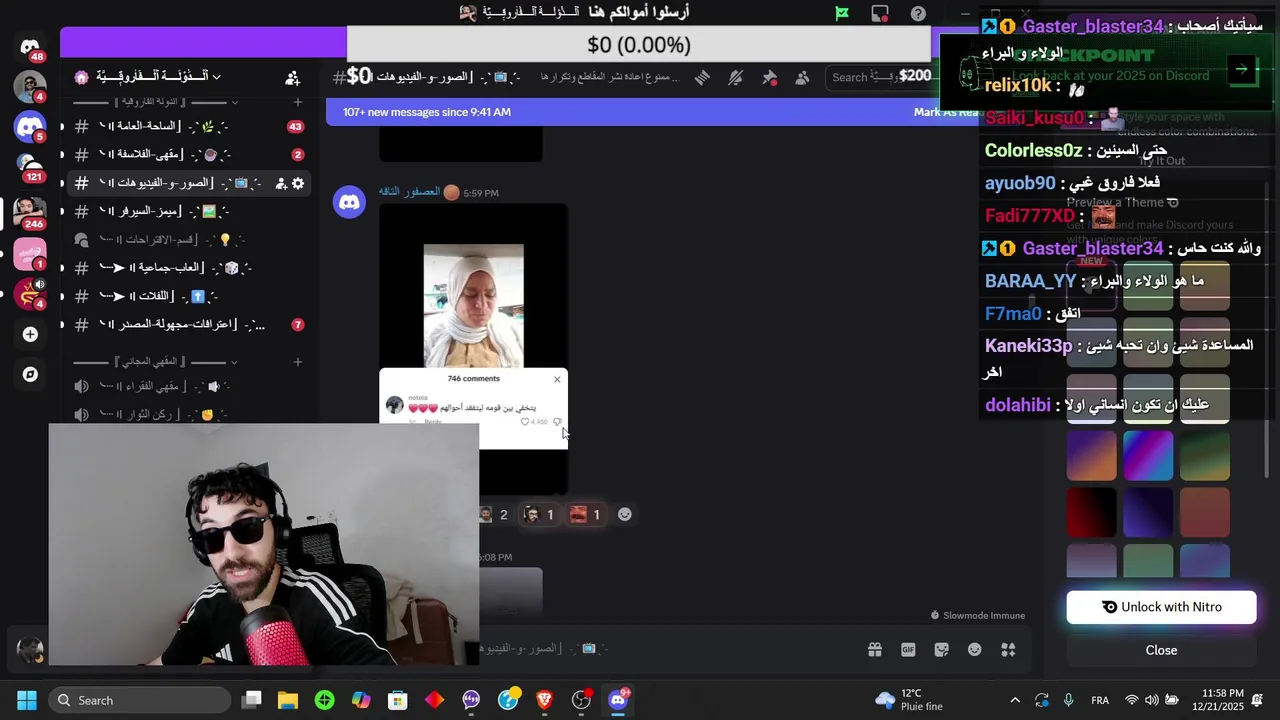
Task: Click create invite icon on selected channel row
Action: click(x=281, y=183)
